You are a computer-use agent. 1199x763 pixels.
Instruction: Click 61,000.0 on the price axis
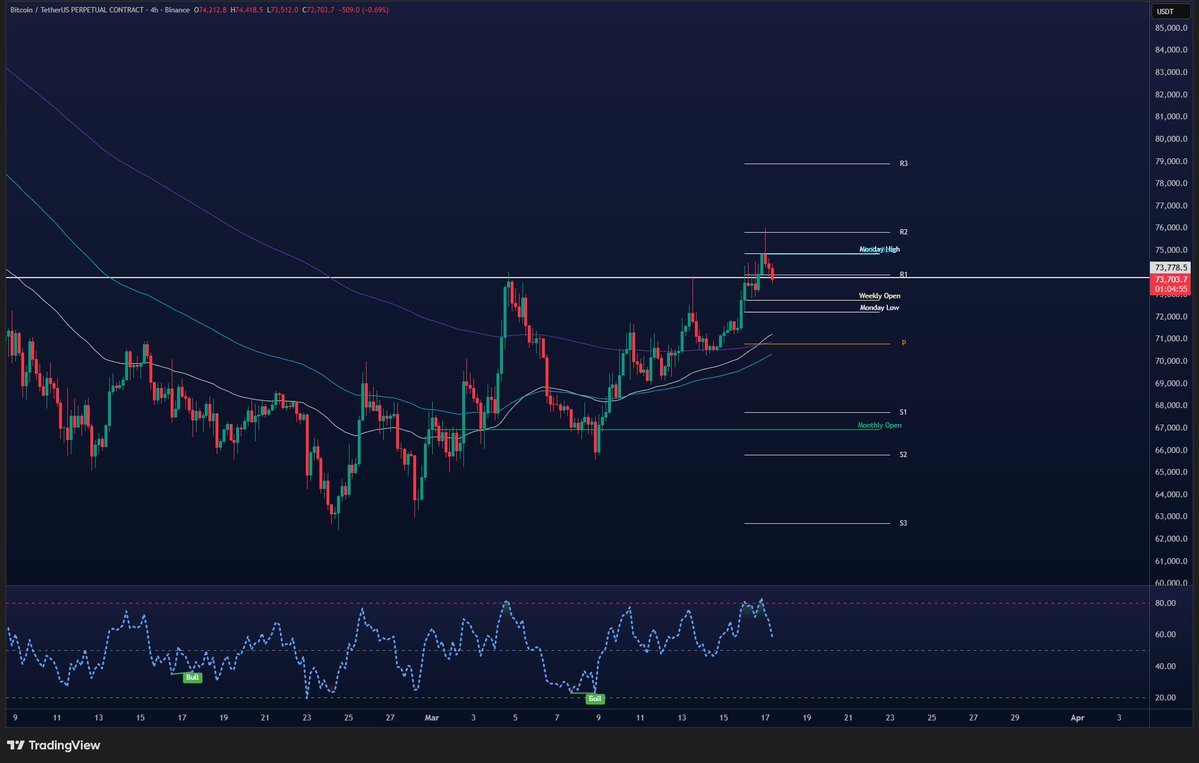tap(1171, 561)
